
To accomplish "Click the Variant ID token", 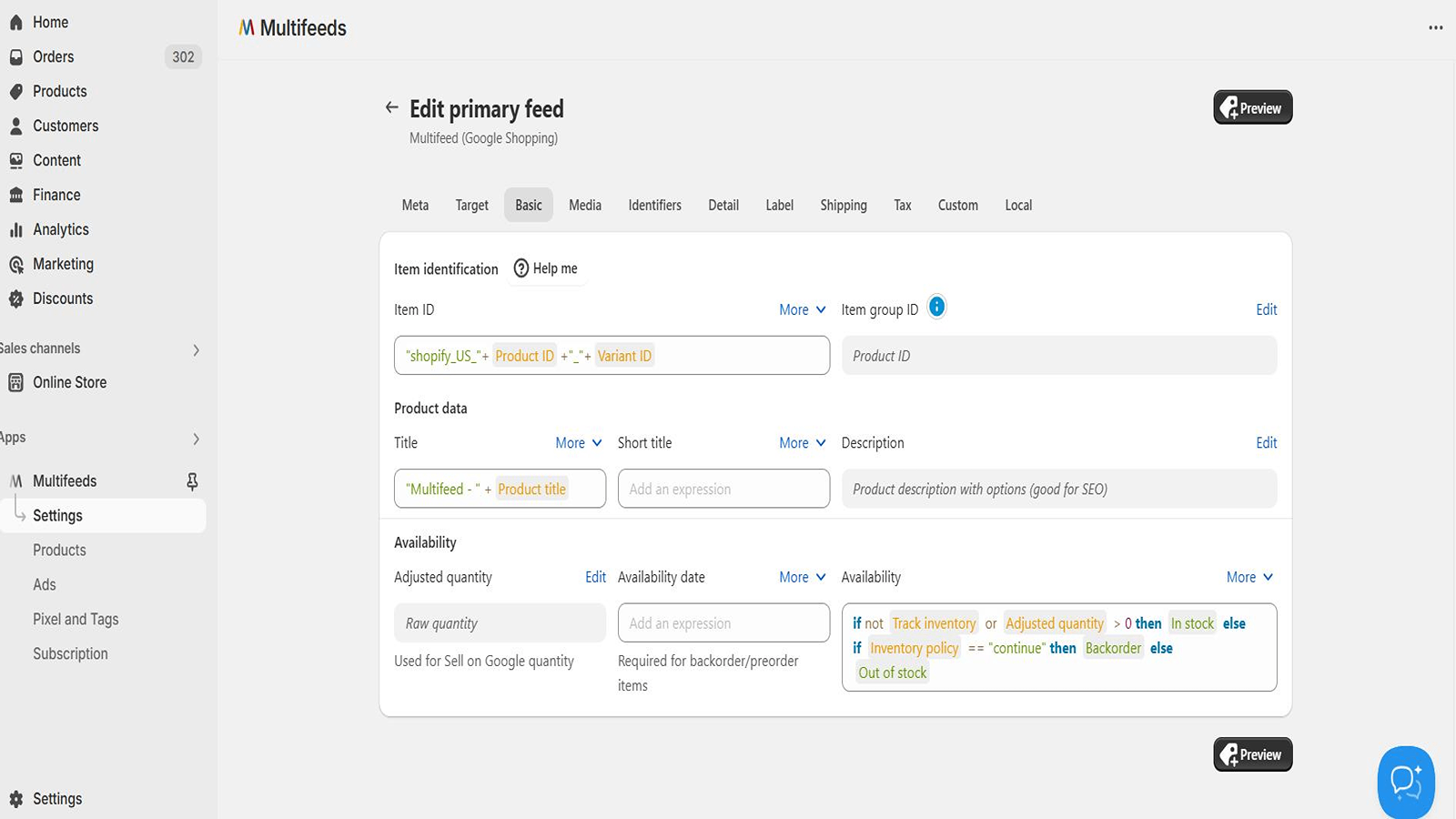I will coord(624,356).
